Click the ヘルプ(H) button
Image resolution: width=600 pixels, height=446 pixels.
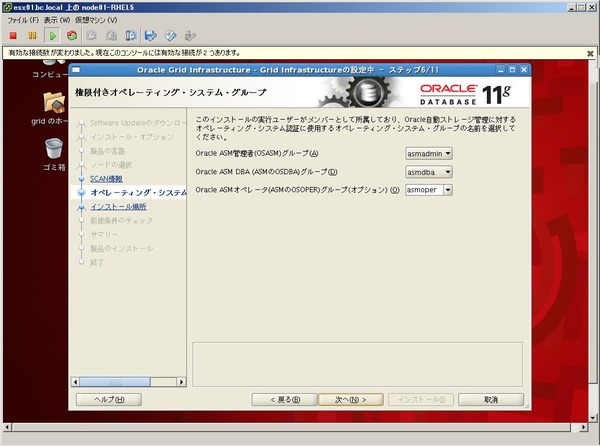point(109,399)
